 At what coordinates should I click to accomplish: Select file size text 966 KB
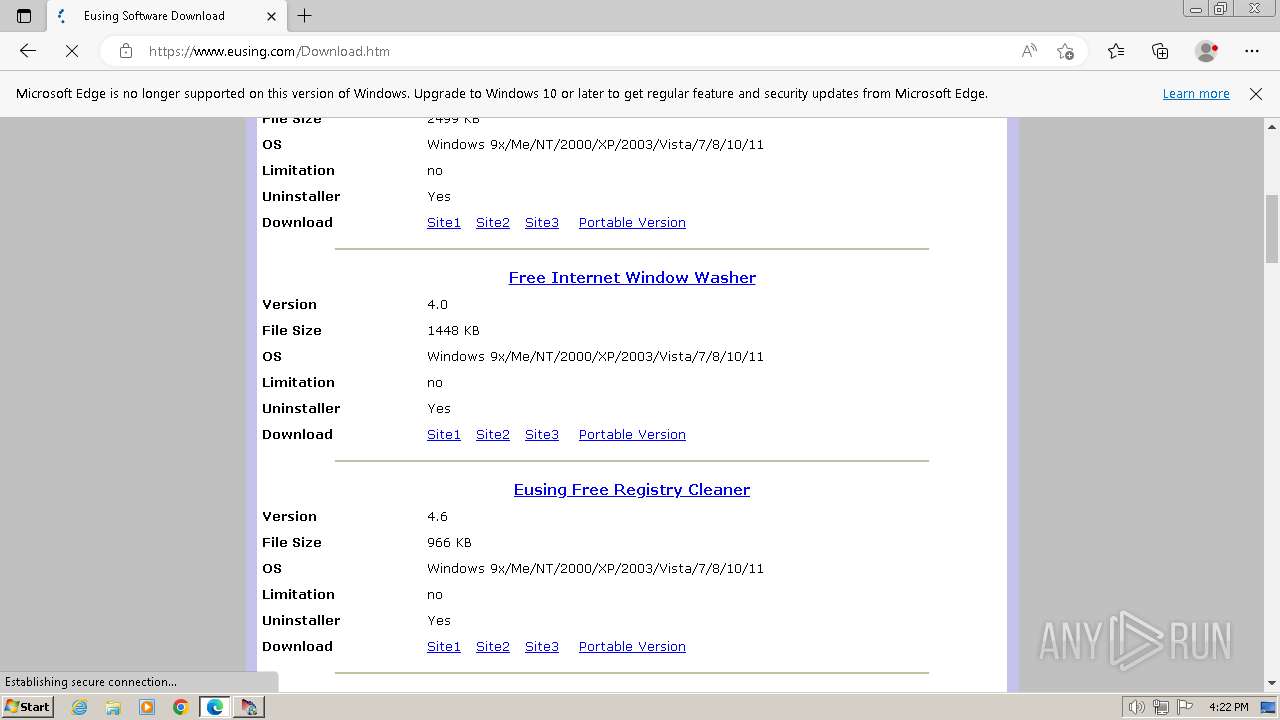(x=449, y=543)
